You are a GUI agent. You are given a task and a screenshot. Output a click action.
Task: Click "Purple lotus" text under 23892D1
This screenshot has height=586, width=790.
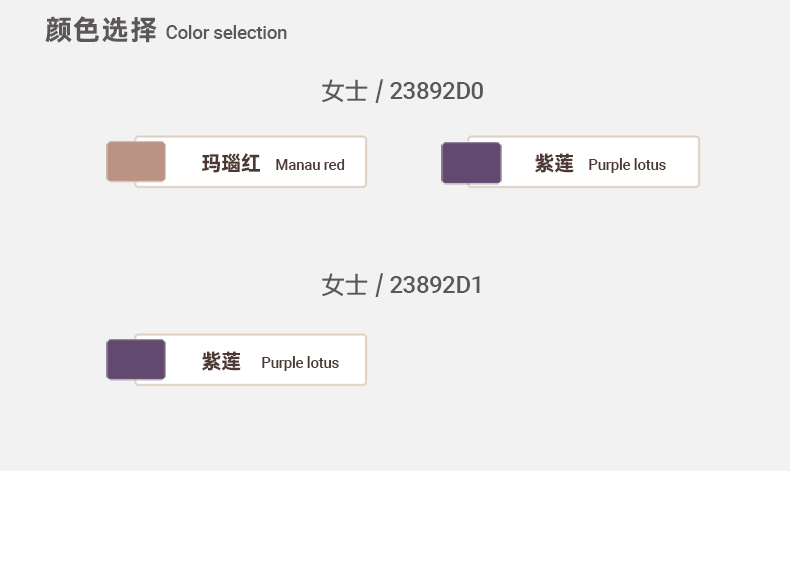tap(300, 363)
